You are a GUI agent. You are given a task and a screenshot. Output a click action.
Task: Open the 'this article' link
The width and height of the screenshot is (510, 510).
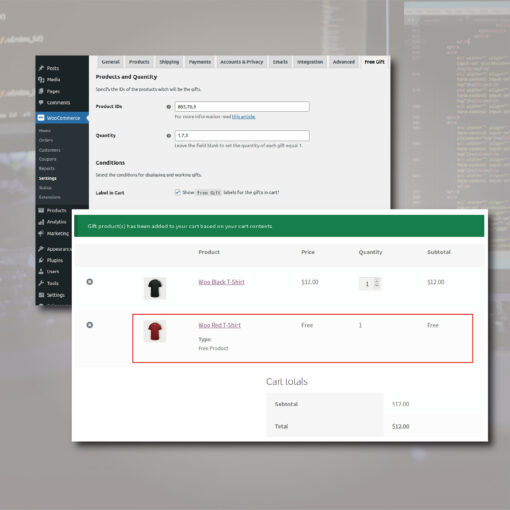click(244, 117)
